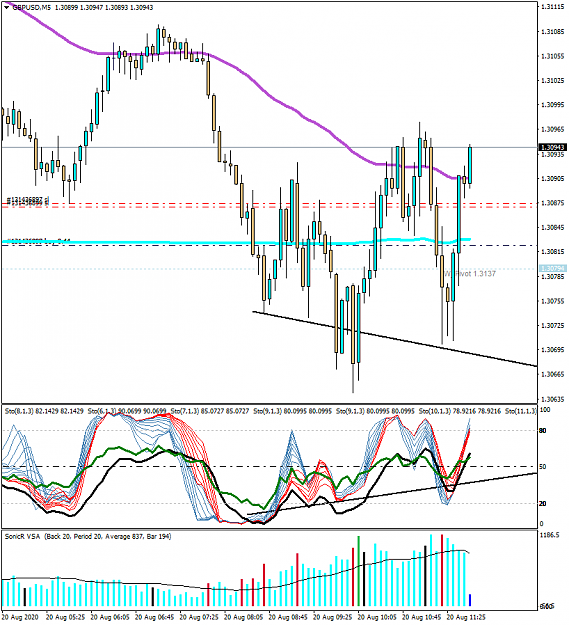Select the 20 Aug 09:25 time label
Image resolution: width=569 pixels, height=625 pixels.
[x=333, y=617]
